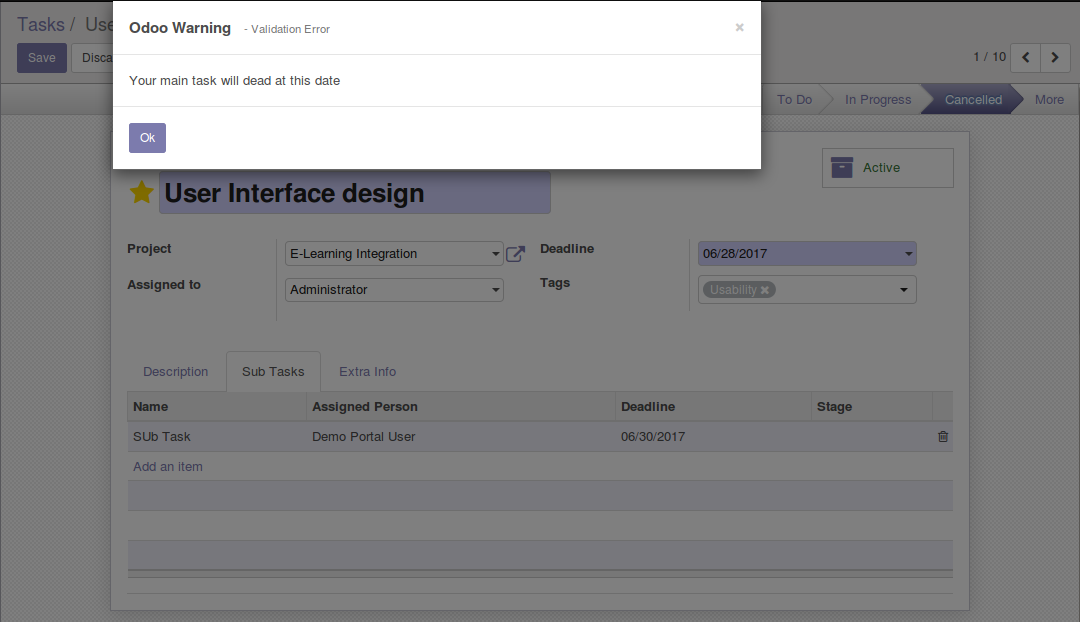Viewport: 1080px width, 622px height.
Task: Go to the previous record arrow
Action: click(x=1026, y=58)
